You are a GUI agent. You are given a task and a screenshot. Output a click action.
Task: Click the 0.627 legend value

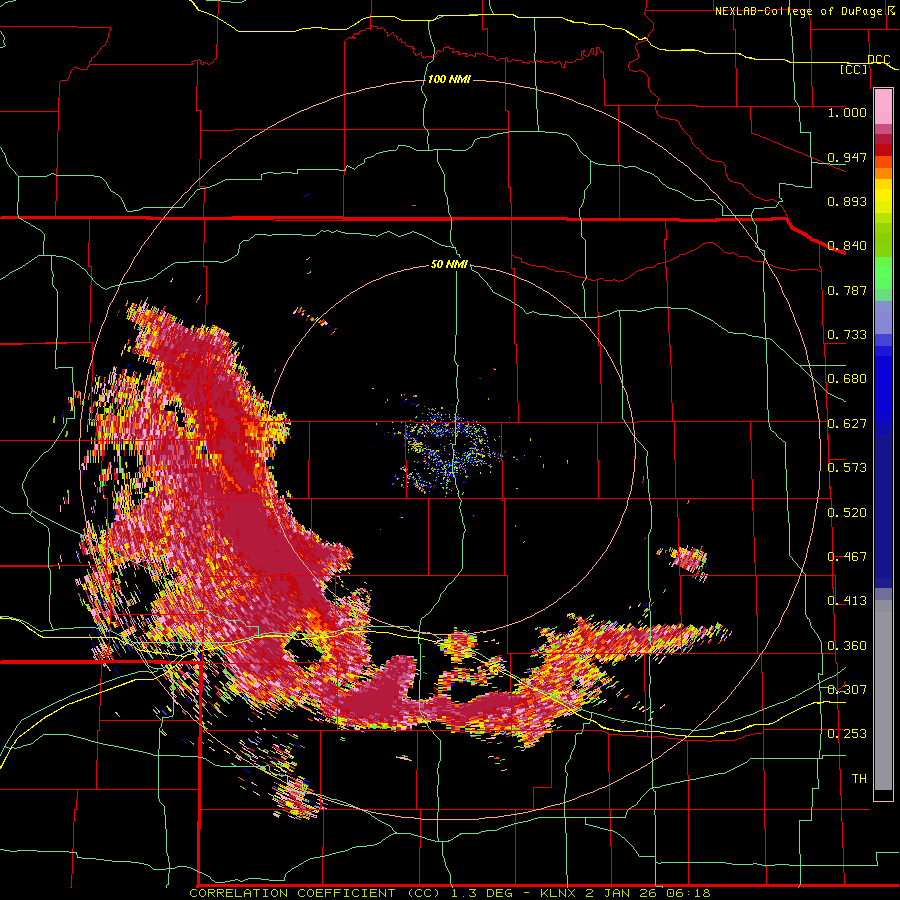(847, 424)
